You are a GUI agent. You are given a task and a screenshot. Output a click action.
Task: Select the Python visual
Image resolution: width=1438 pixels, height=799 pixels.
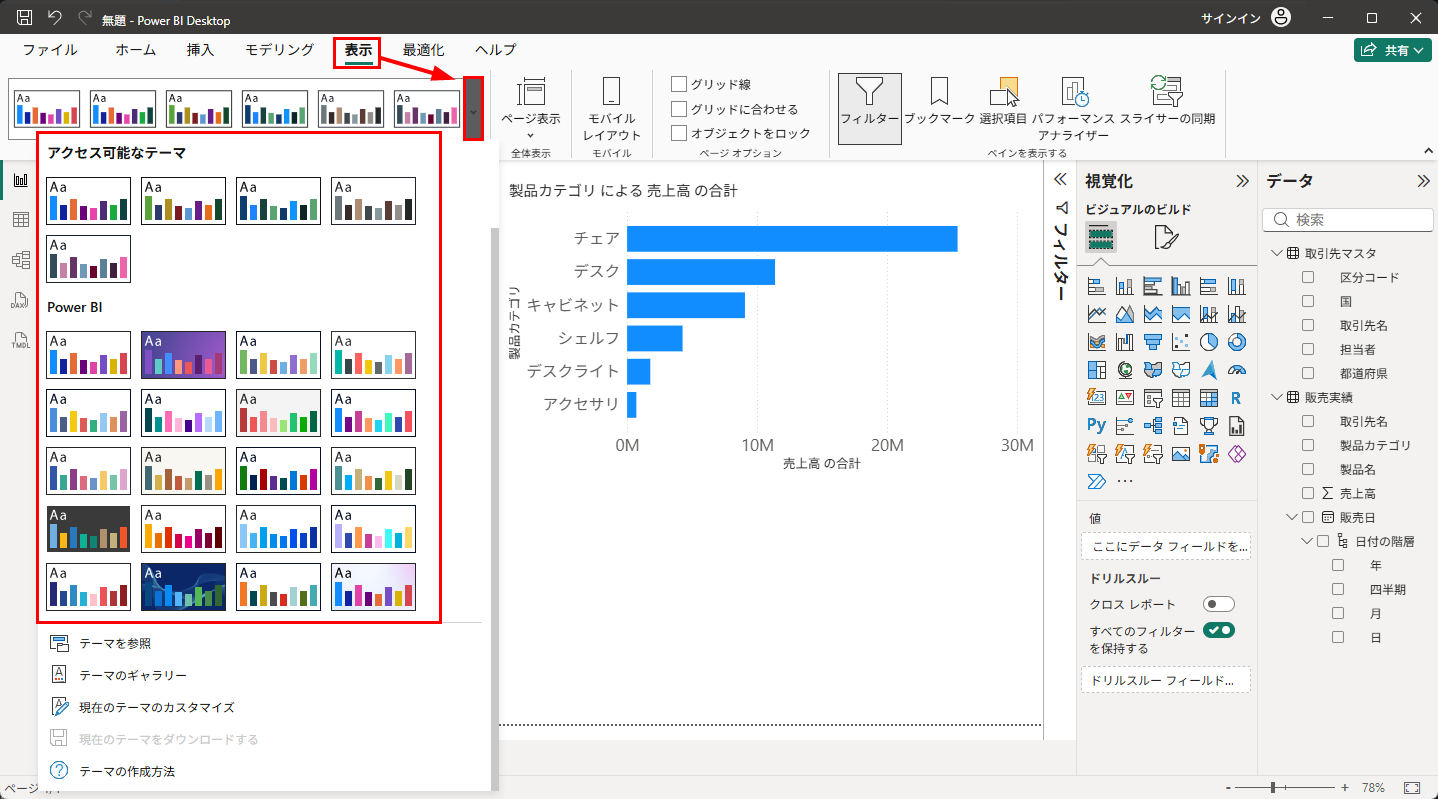click(1096, 426)
